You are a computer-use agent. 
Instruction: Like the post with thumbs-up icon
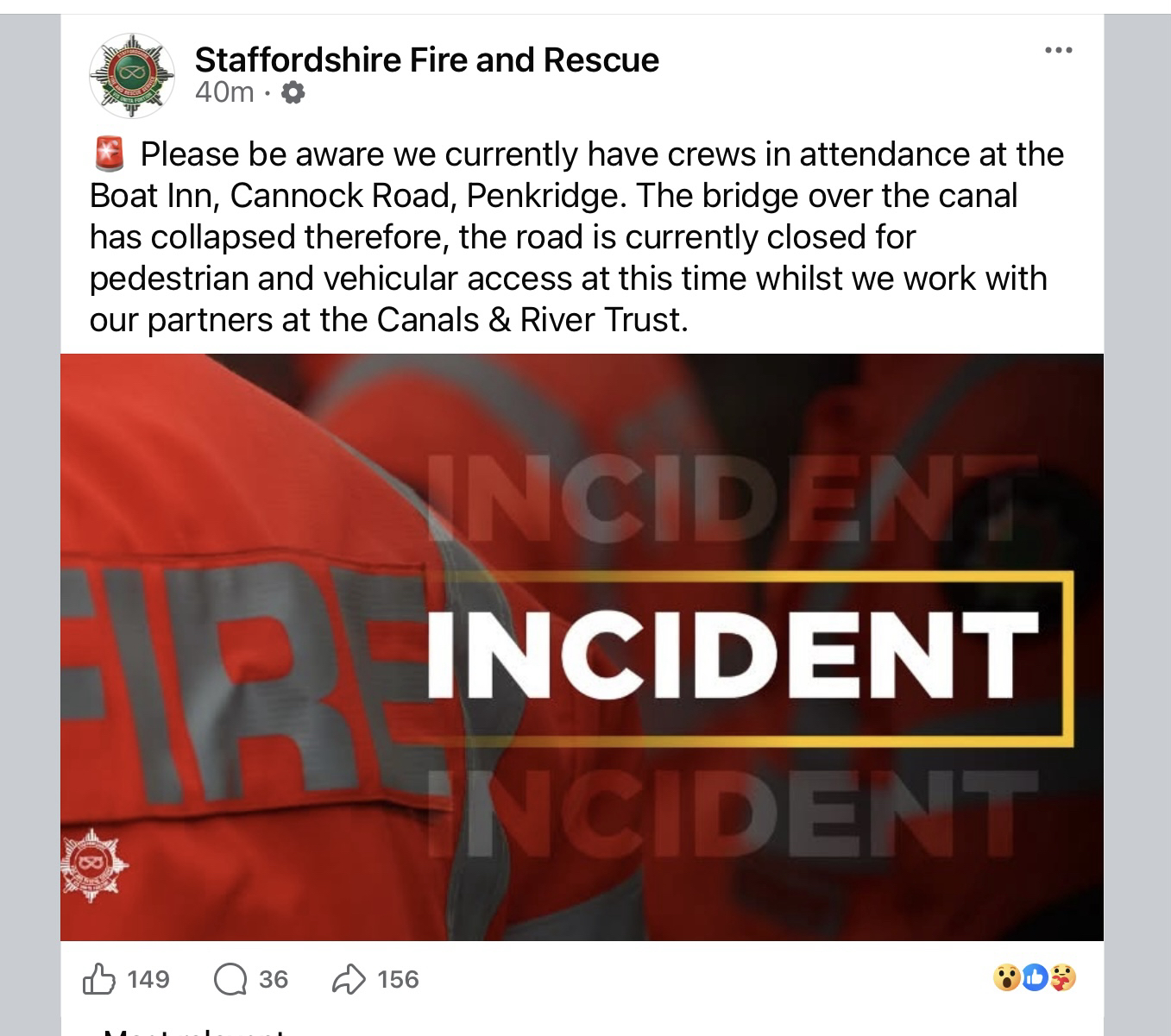pos(98,979)
